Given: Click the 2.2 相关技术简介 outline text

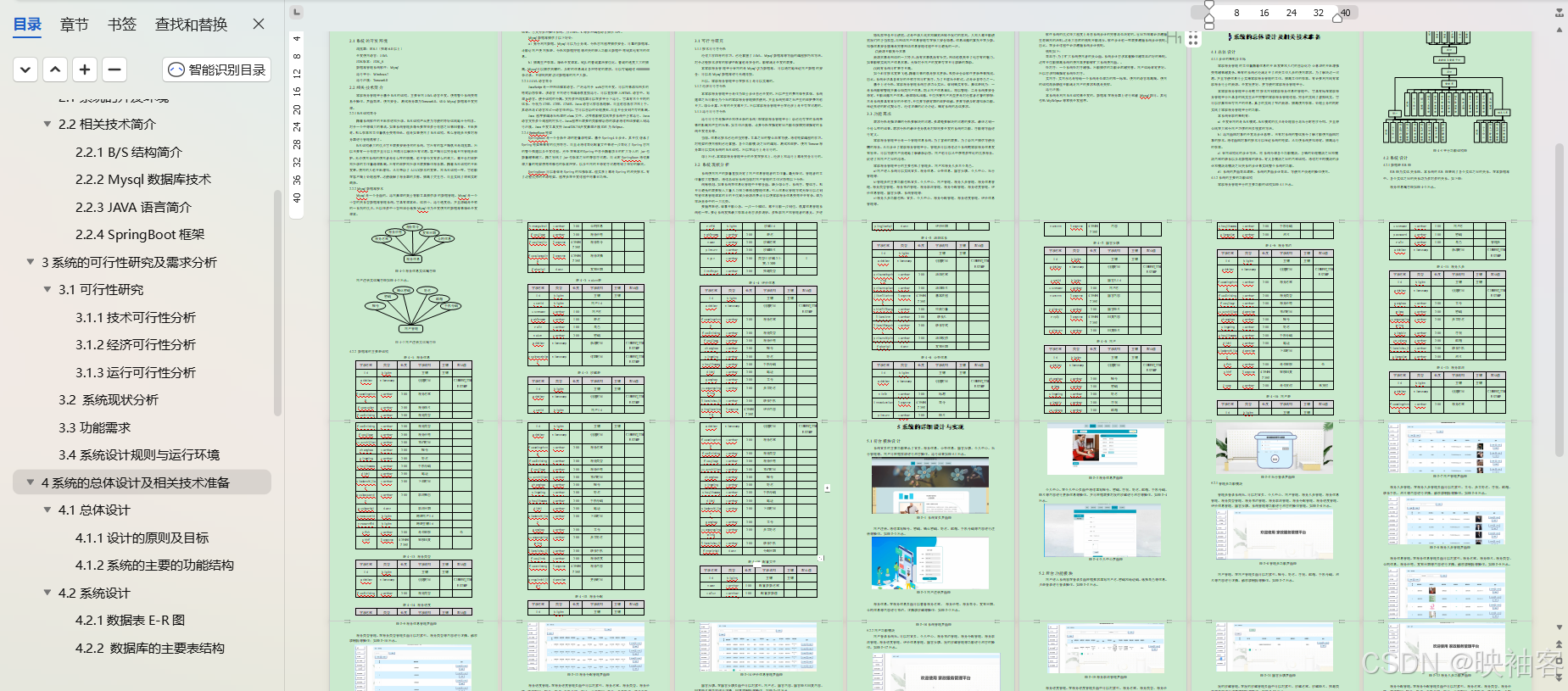Looking at the screenshot, I should [x=107, y=124].
